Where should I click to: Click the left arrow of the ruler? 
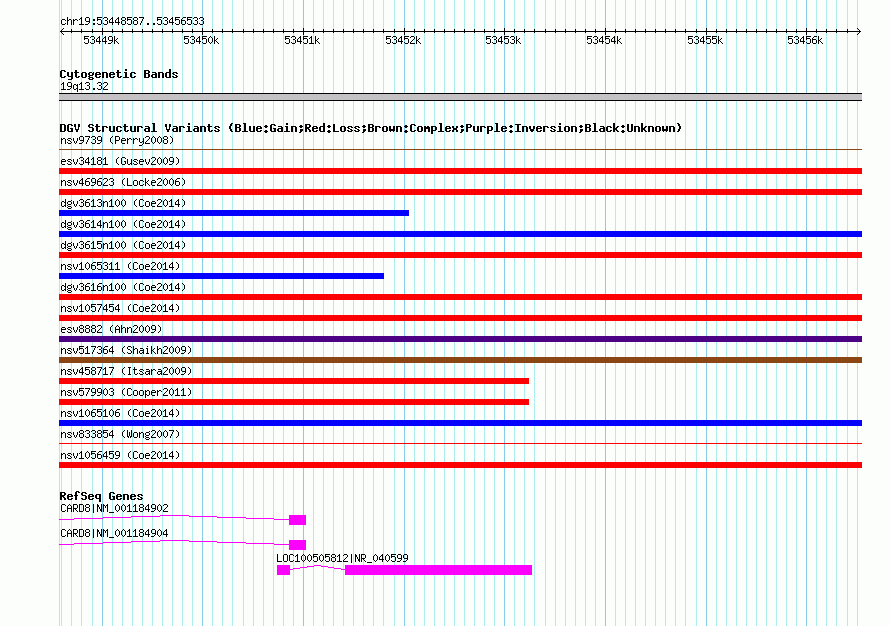coord(62,32)
